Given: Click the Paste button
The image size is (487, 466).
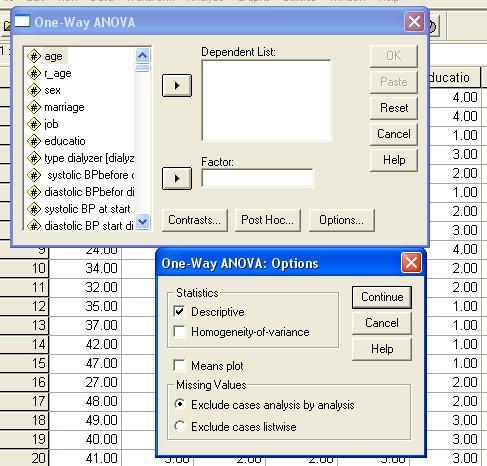Looking at the screenshot, I should [394, 82].
